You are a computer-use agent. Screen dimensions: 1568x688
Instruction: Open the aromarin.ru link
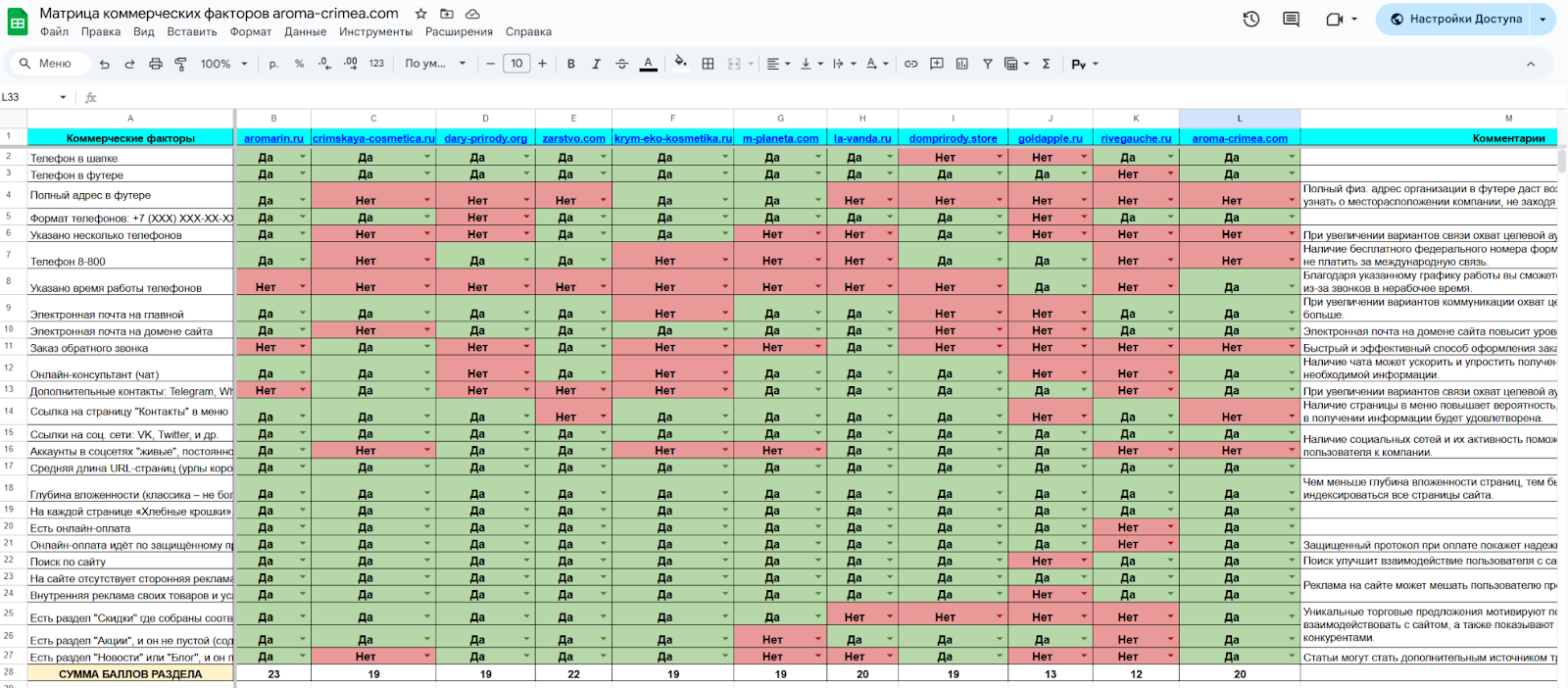[273, 138]
